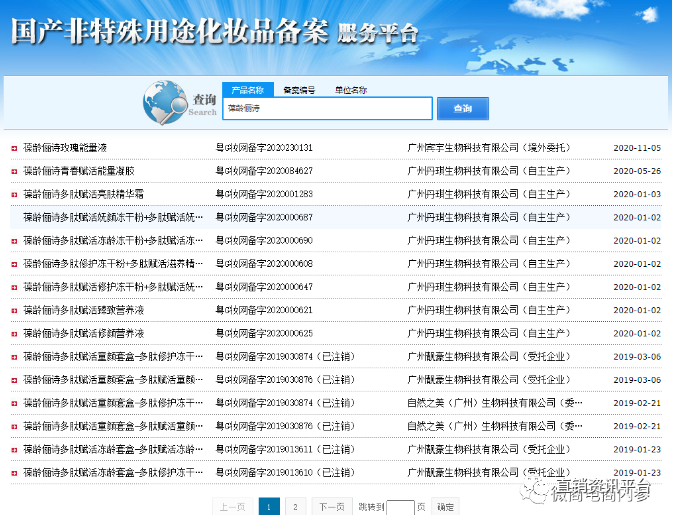Image resolution: width=673 pixels, height=515 pixels.
Task: Click filing number 粤G妆网备字2020000647
Action: pos(264,287)
